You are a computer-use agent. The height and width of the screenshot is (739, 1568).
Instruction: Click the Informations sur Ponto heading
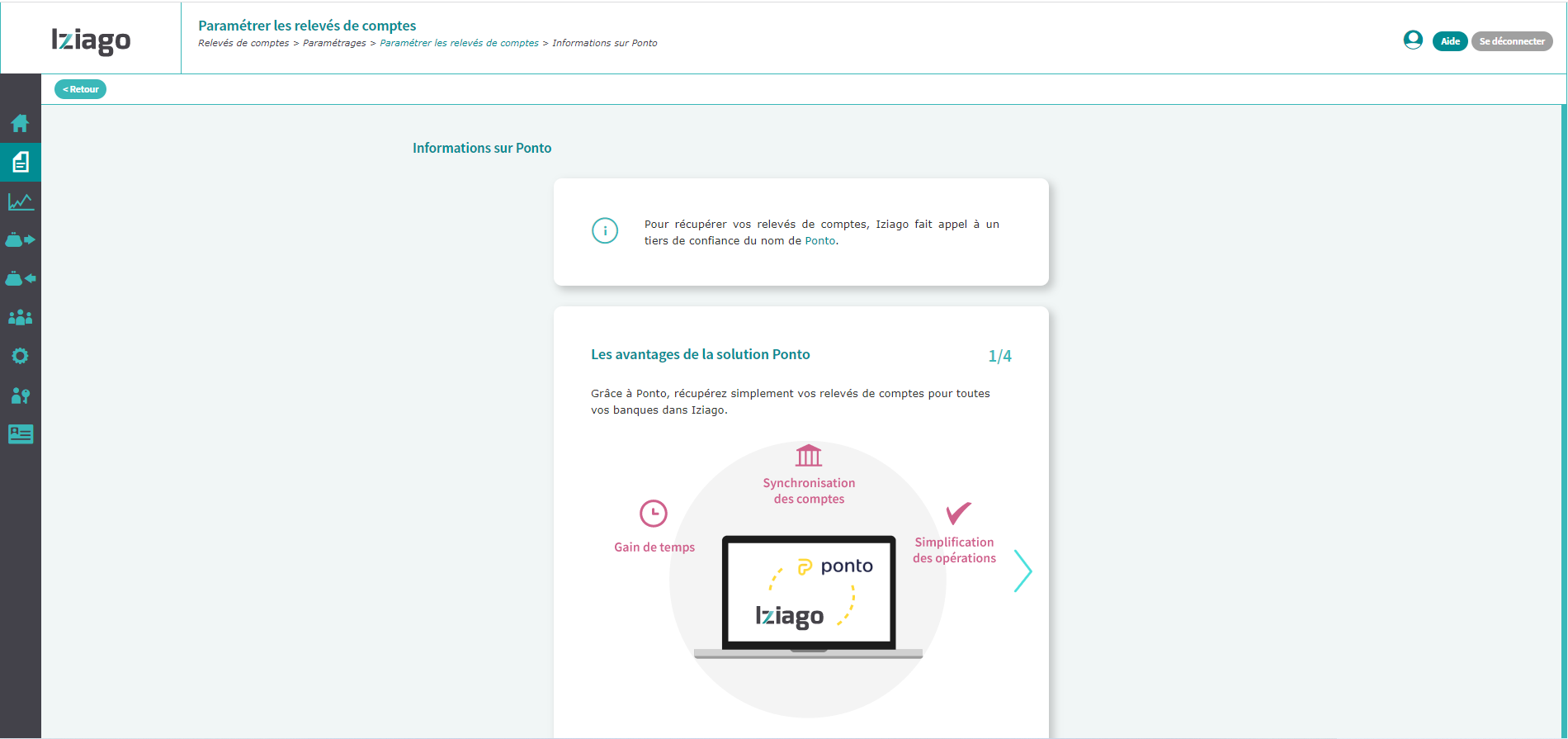click(482, 148)
